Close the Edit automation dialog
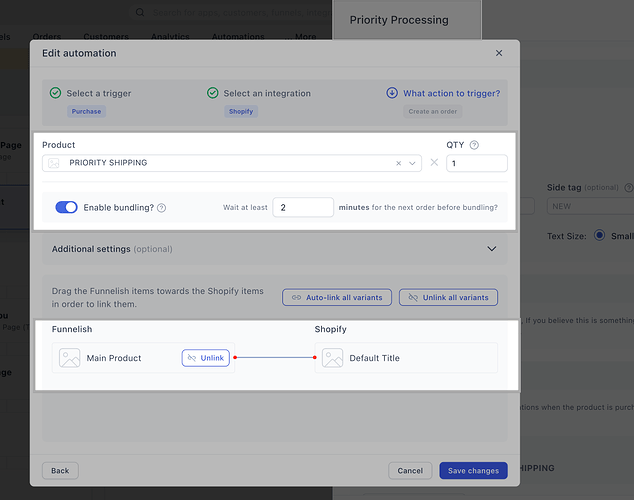The image size is (634, 500). click(x=499, y=53)
